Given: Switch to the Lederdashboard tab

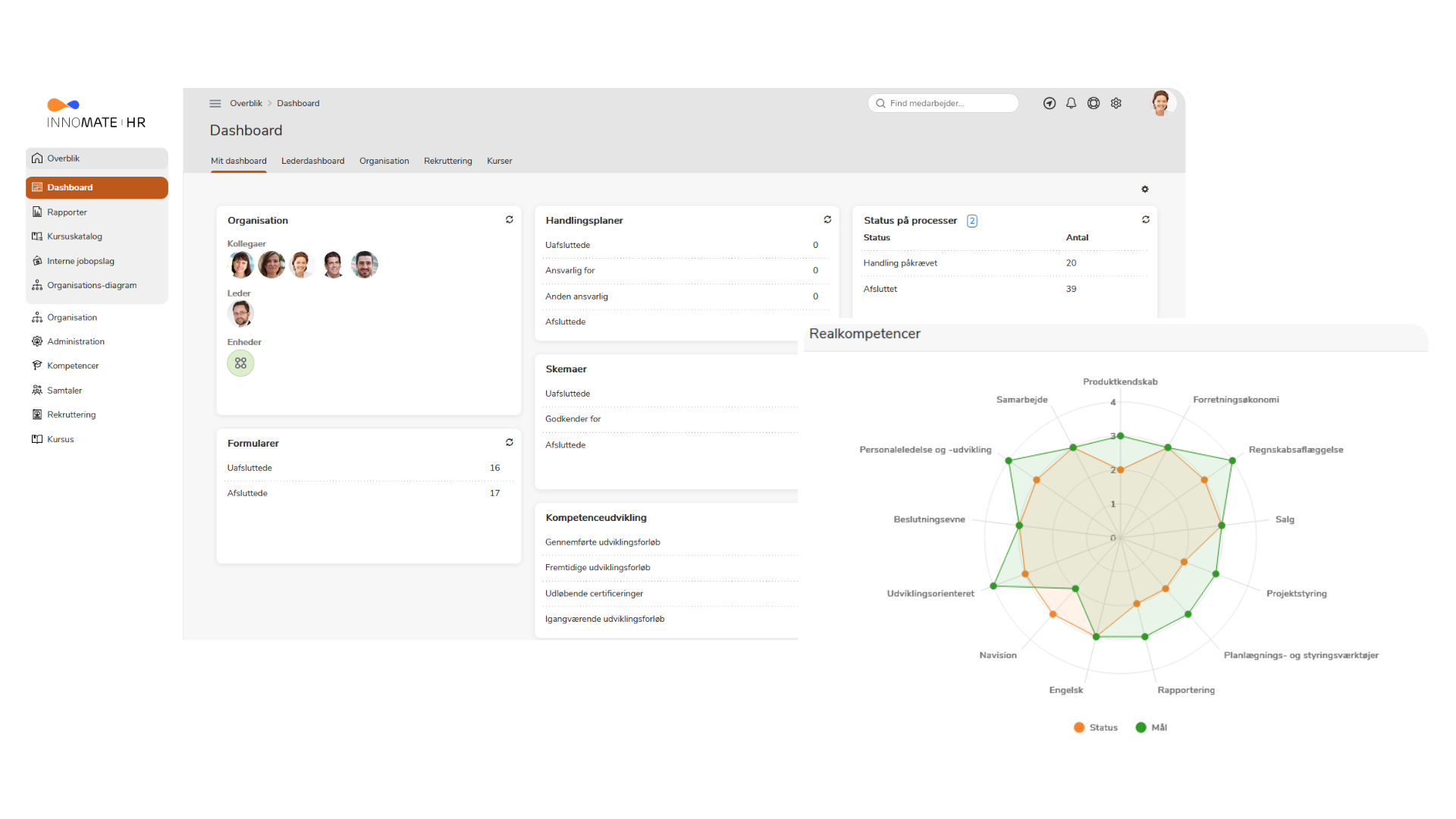Looking at the screenshot, I should 312,161.
